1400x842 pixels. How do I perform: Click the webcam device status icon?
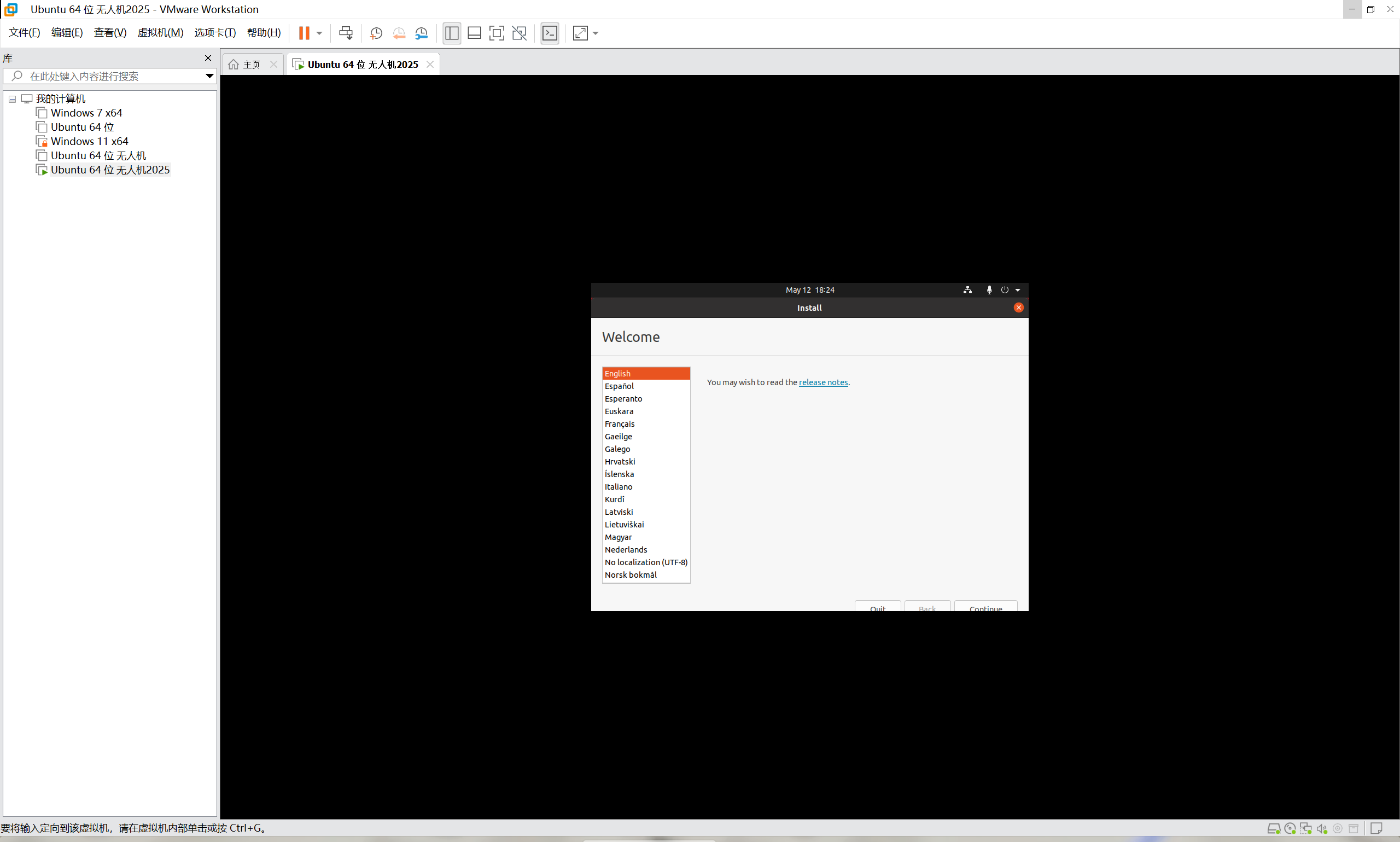point(1338,828)
